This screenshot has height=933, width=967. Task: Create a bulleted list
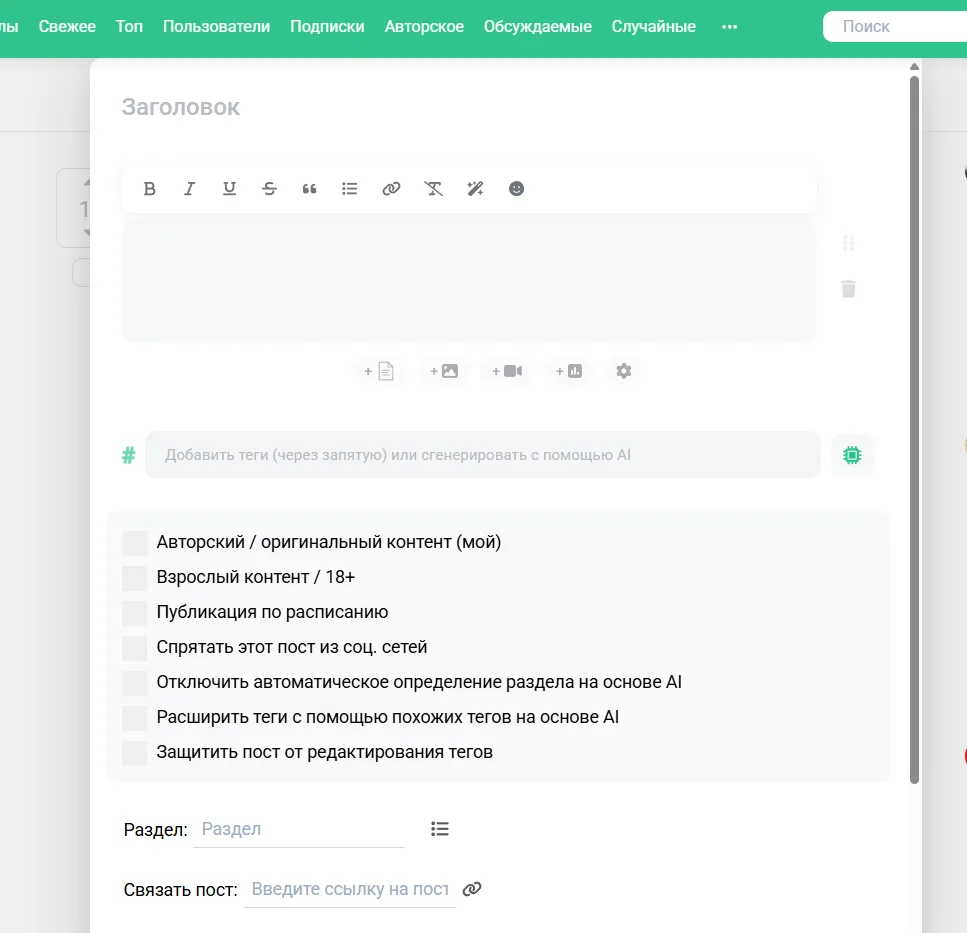(350, 189)
